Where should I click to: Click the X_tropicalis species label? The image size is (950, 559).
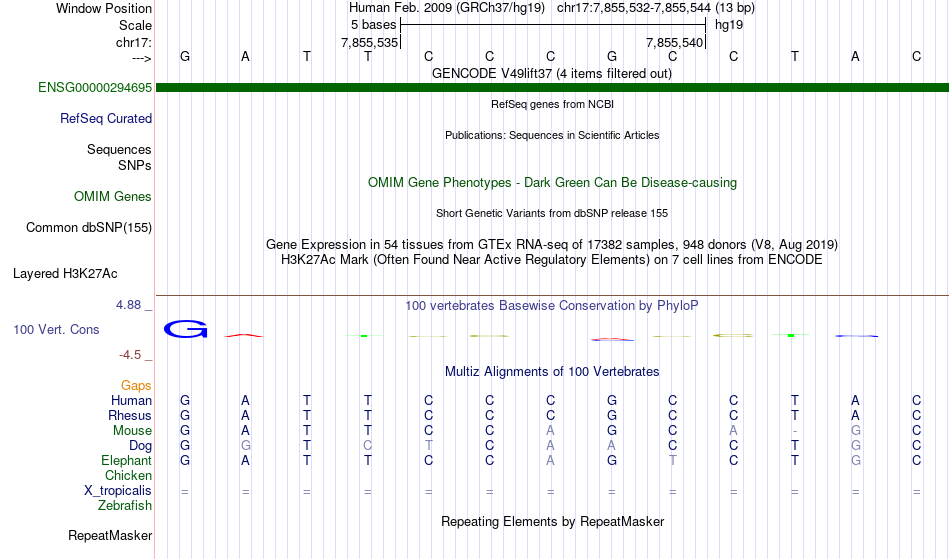118,491
